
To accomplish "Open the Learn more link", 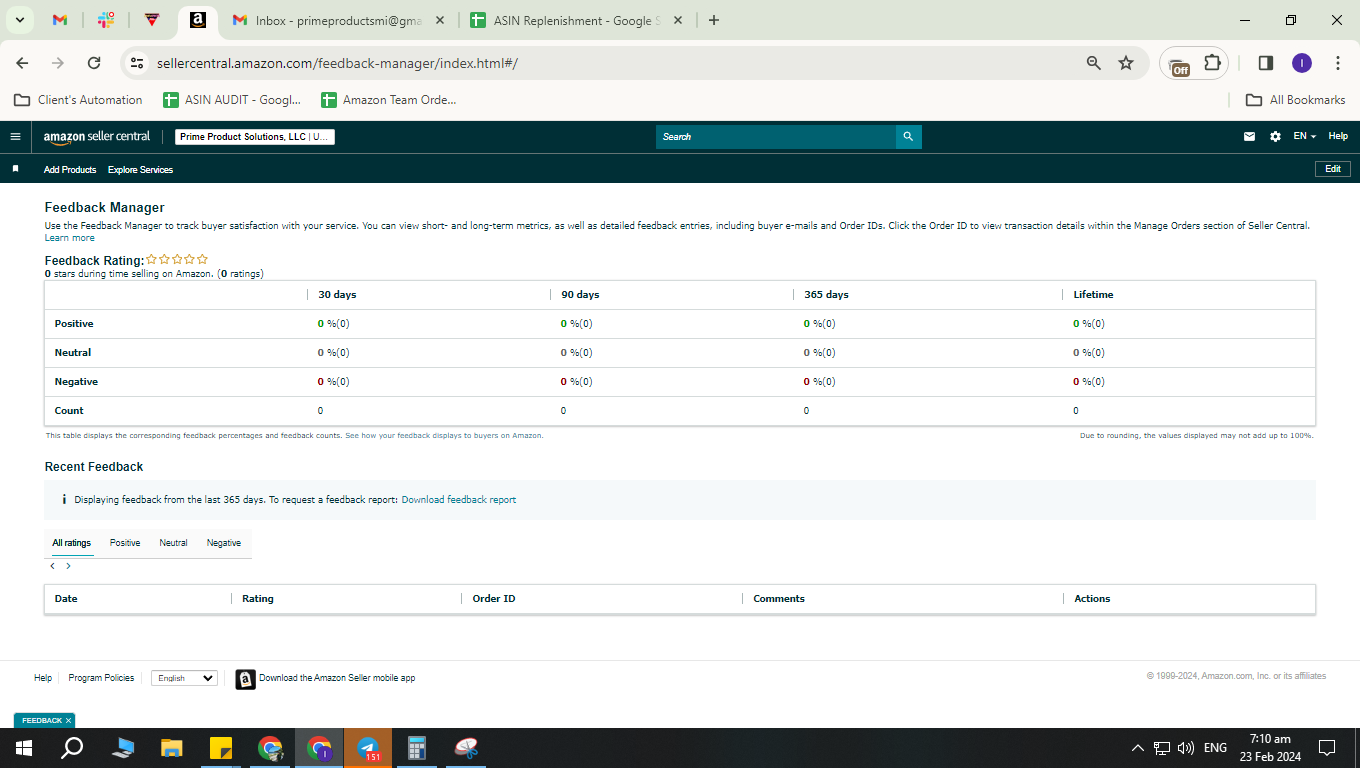I will 70,238.
